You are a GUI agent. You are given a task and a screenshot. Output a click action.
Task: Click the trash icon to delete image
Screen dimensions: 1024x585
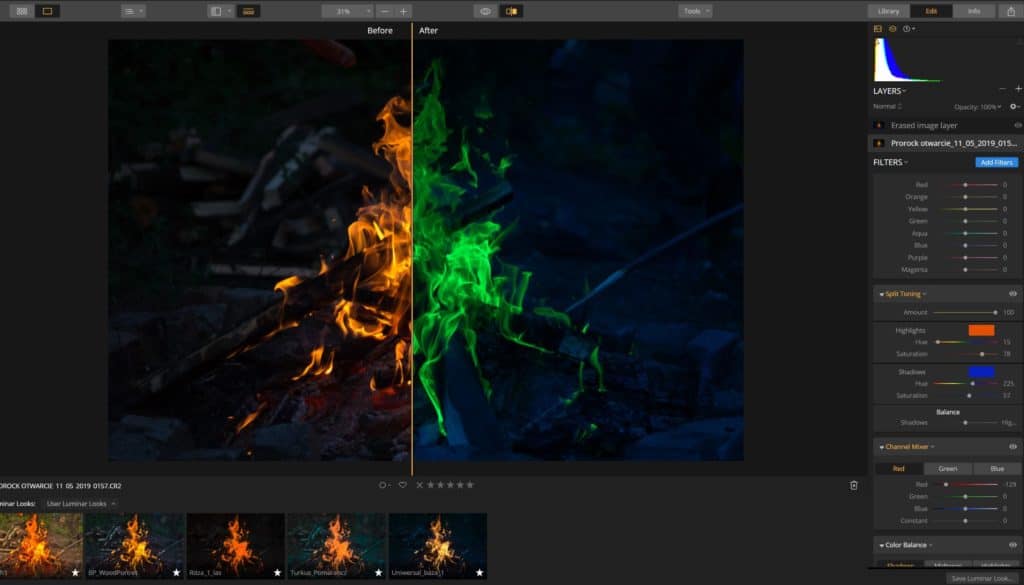pyautogui.click(x=854, y=484)
